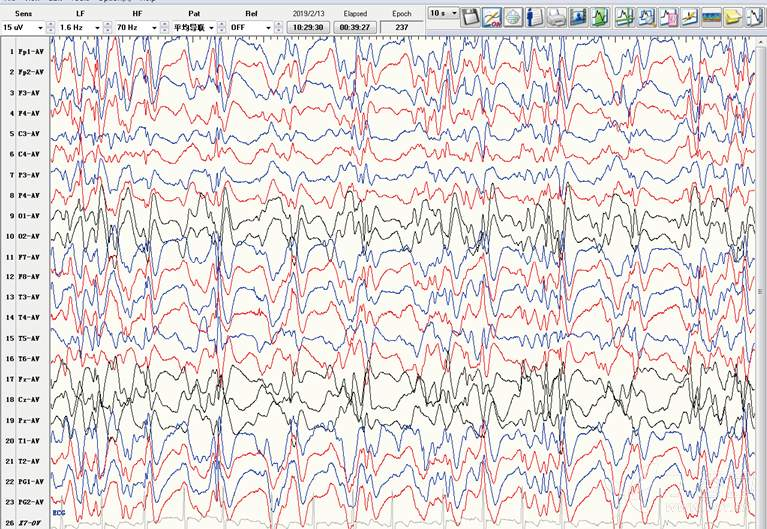Select channel label F8-AV
Screen dimensions: 767x529
click(29, 276)
